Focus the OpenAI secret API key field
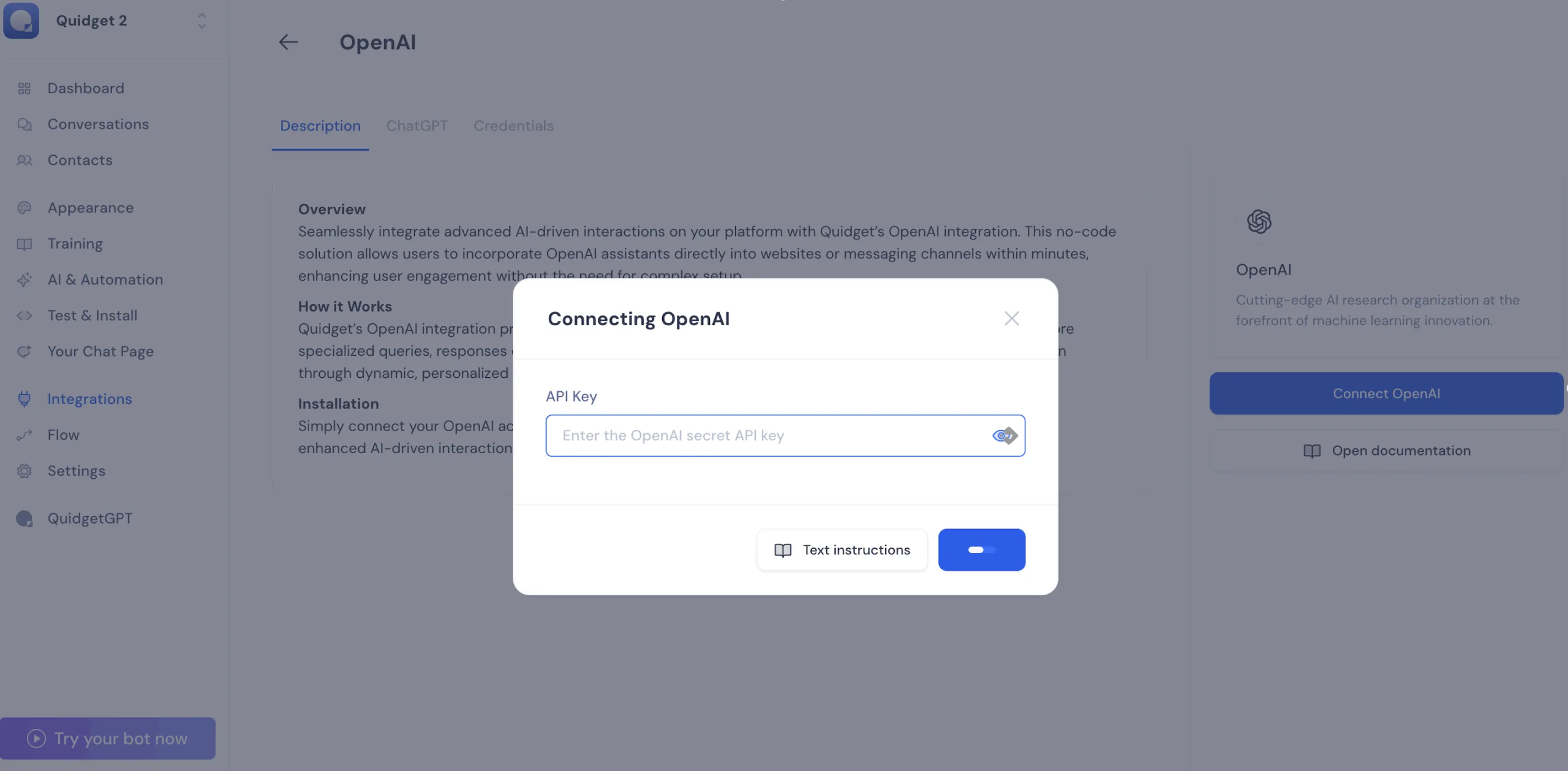Viewport: 1568px width, 771px height. [x=766, y=435]
